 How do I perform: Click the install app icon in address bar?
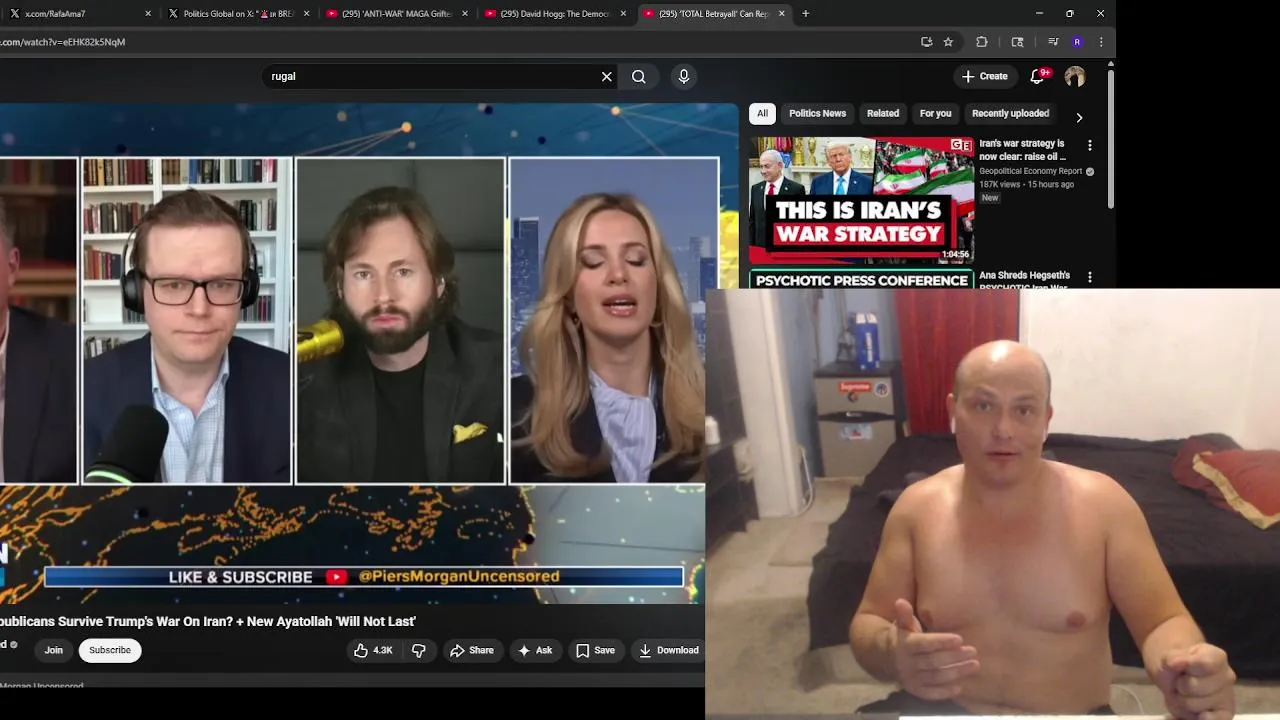[926, 42]
